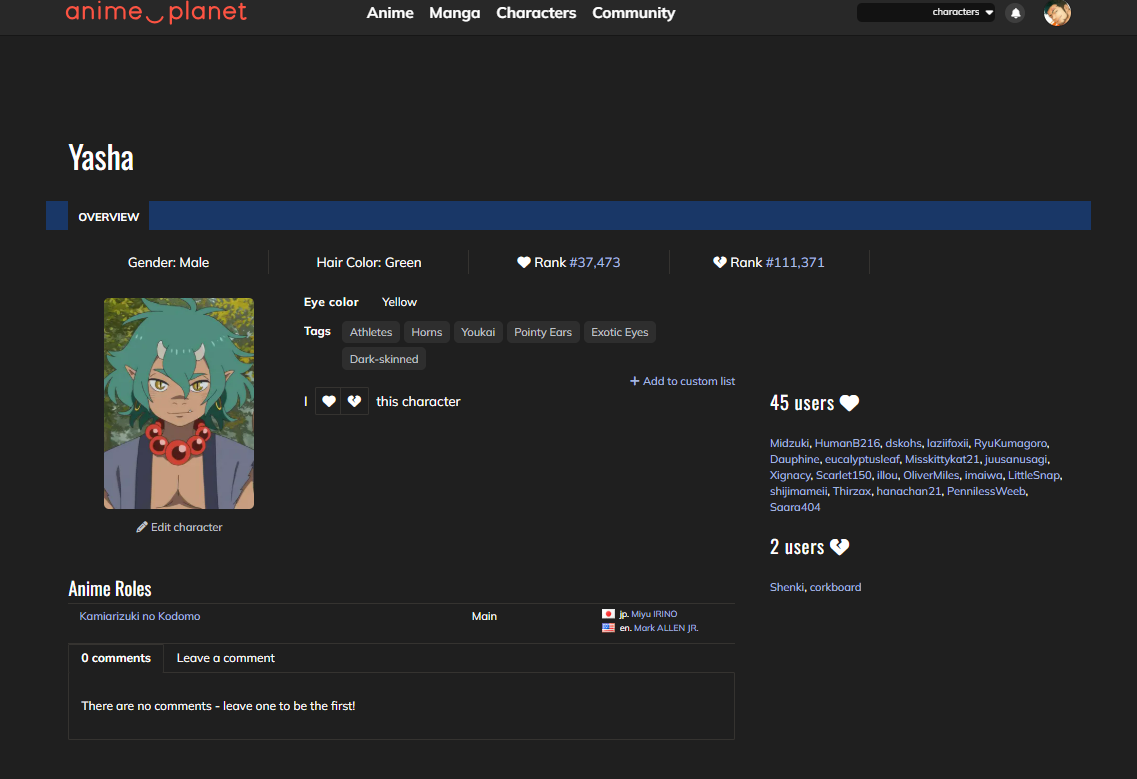Click plus icon to add to custom list
1137x779 pixels.
coord(634,381)
